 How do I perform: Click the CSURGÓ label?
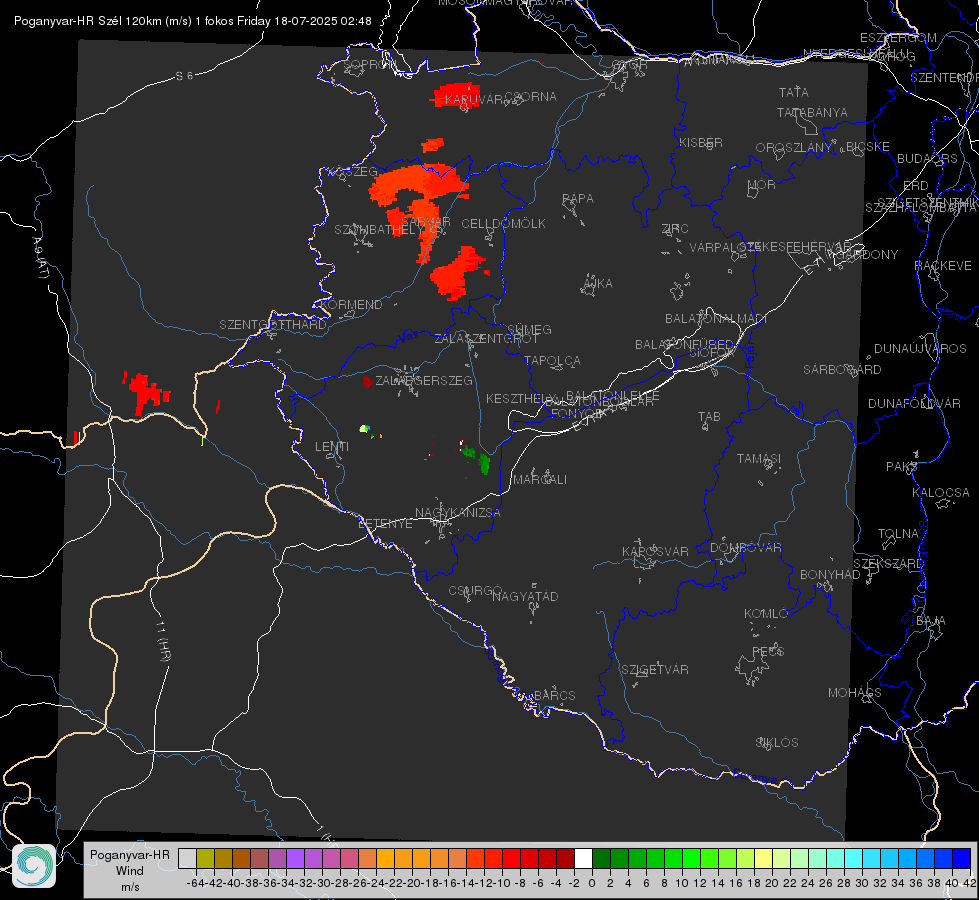pyautogui.click(x=475, y=591)
